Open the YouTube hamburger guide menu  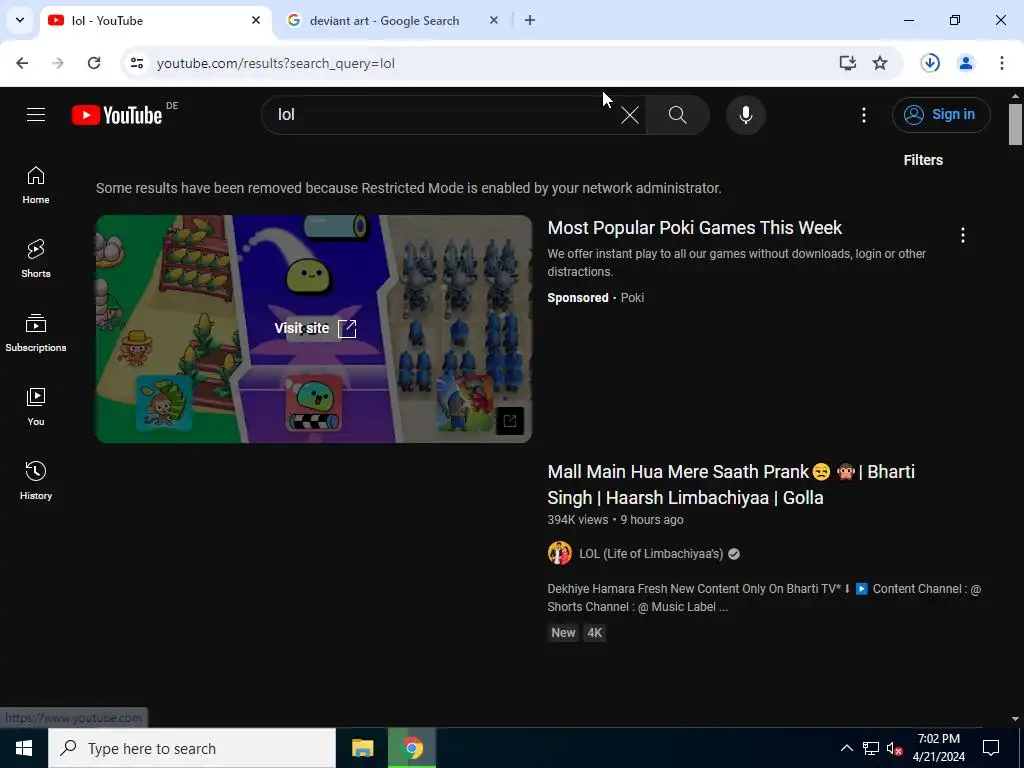pos(36,115)
